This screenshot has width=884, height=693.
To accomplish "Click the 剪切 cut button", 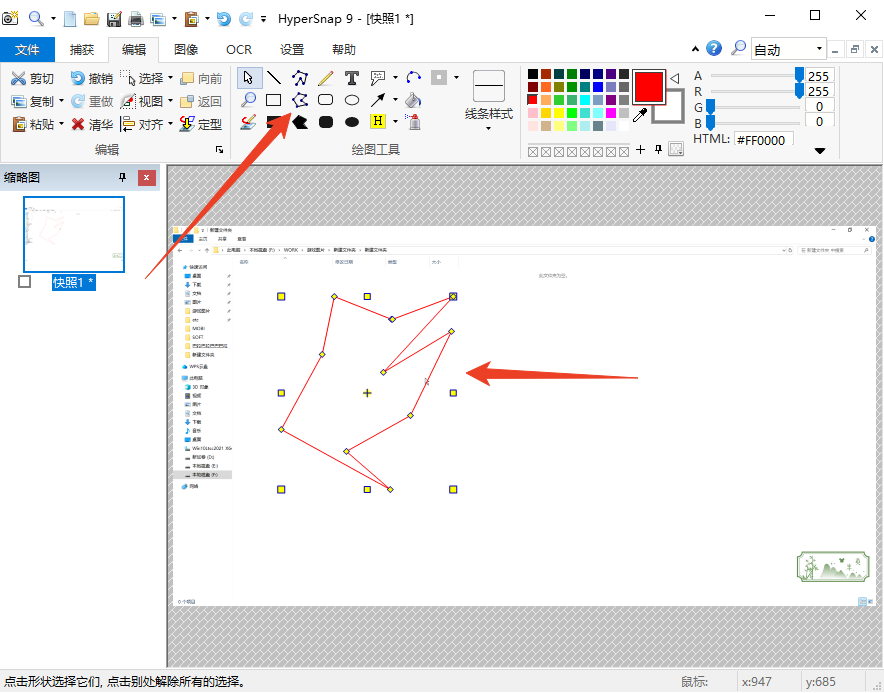I will (33, 78).
